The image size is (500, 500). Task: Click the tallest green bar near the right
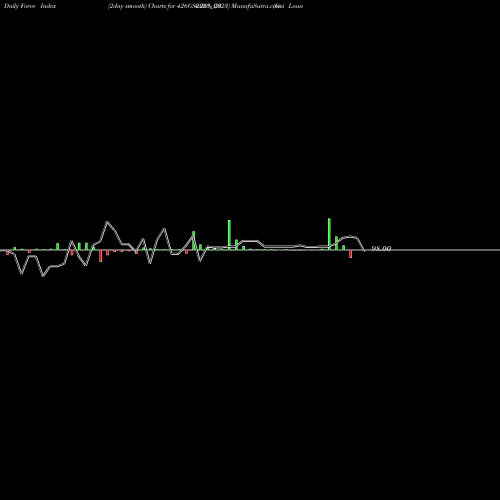[x=329, y=234]
